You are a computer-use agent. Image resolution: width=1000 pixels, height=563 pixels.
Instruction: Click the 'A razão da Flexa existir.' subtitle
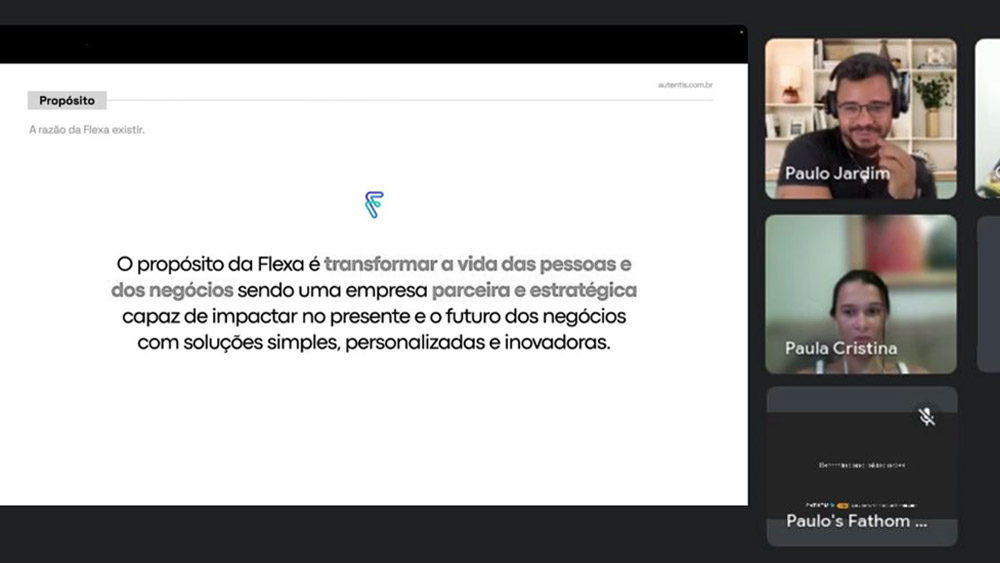click(87, 129)
